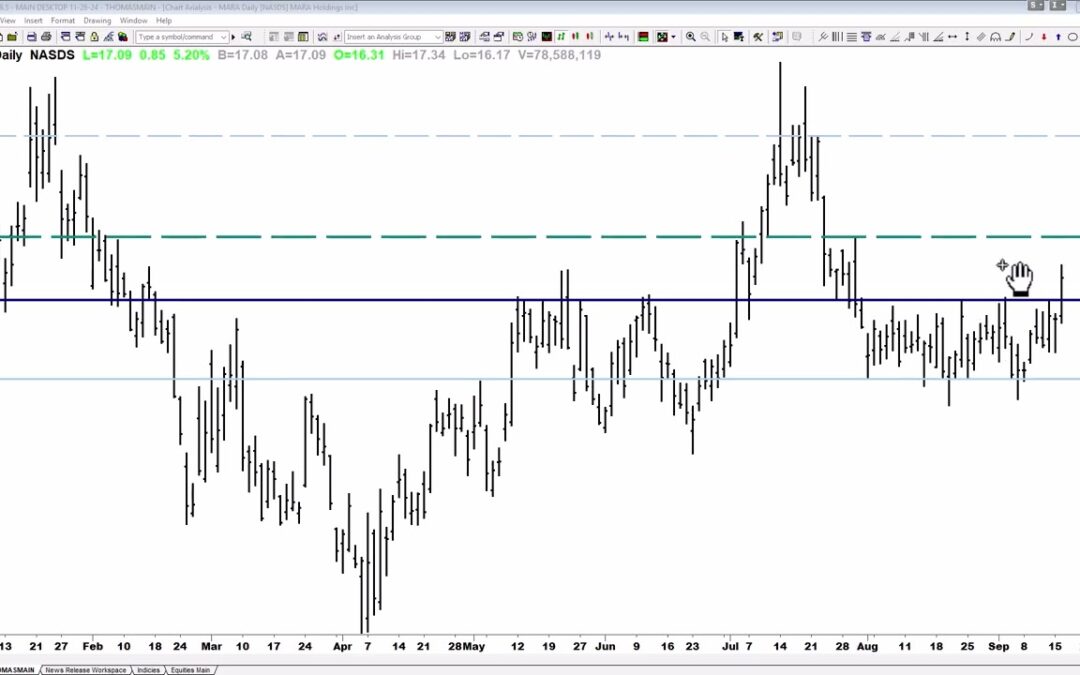The image size is (1080, 675).
Task: Select the pointer arrow cursor tool
Action: tap(725, 37)
